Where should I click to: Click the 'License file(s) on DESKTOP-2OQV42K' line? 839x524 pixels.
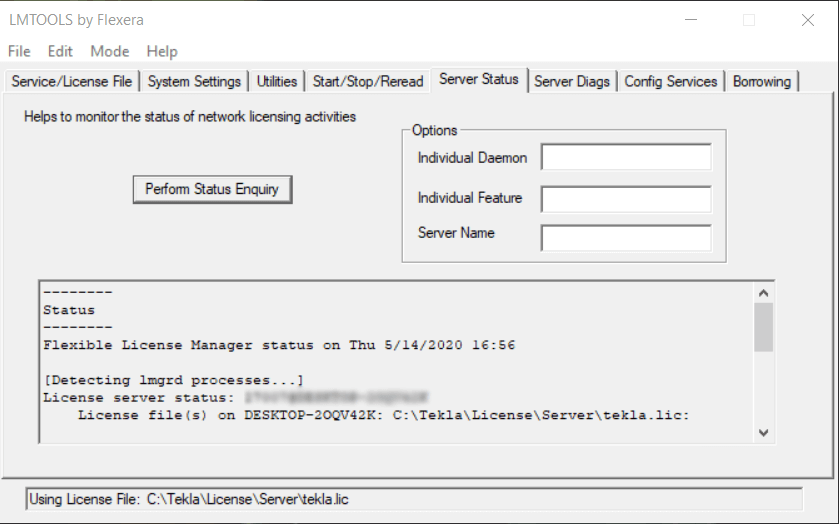[x=384, y=415]
